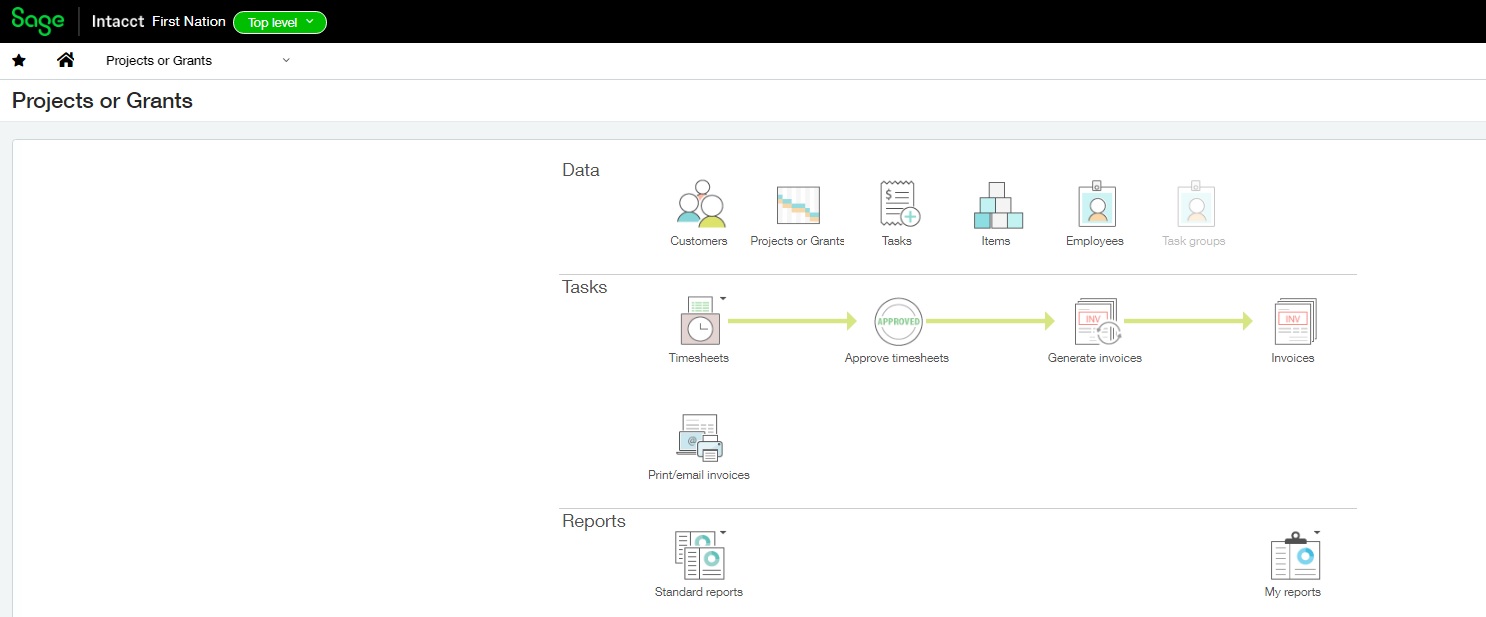The height and width of the screenshot is (617, 1486).
Task: Click the Items icon
Action: (995, 205)
